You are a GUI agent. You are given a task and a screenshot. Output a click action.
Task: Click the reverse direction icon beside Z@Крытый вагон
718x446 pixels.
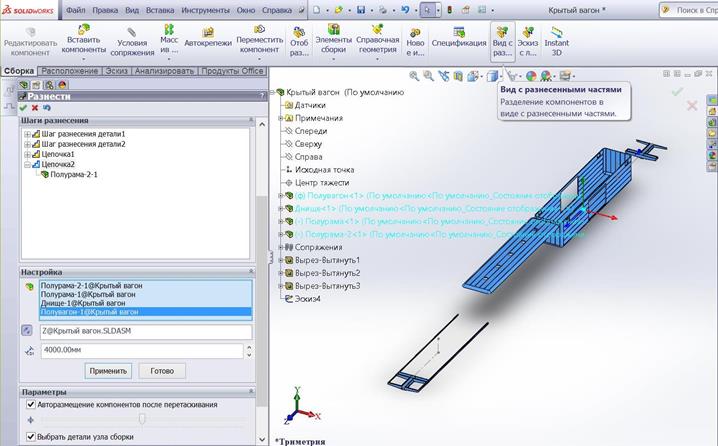[28, 331]
